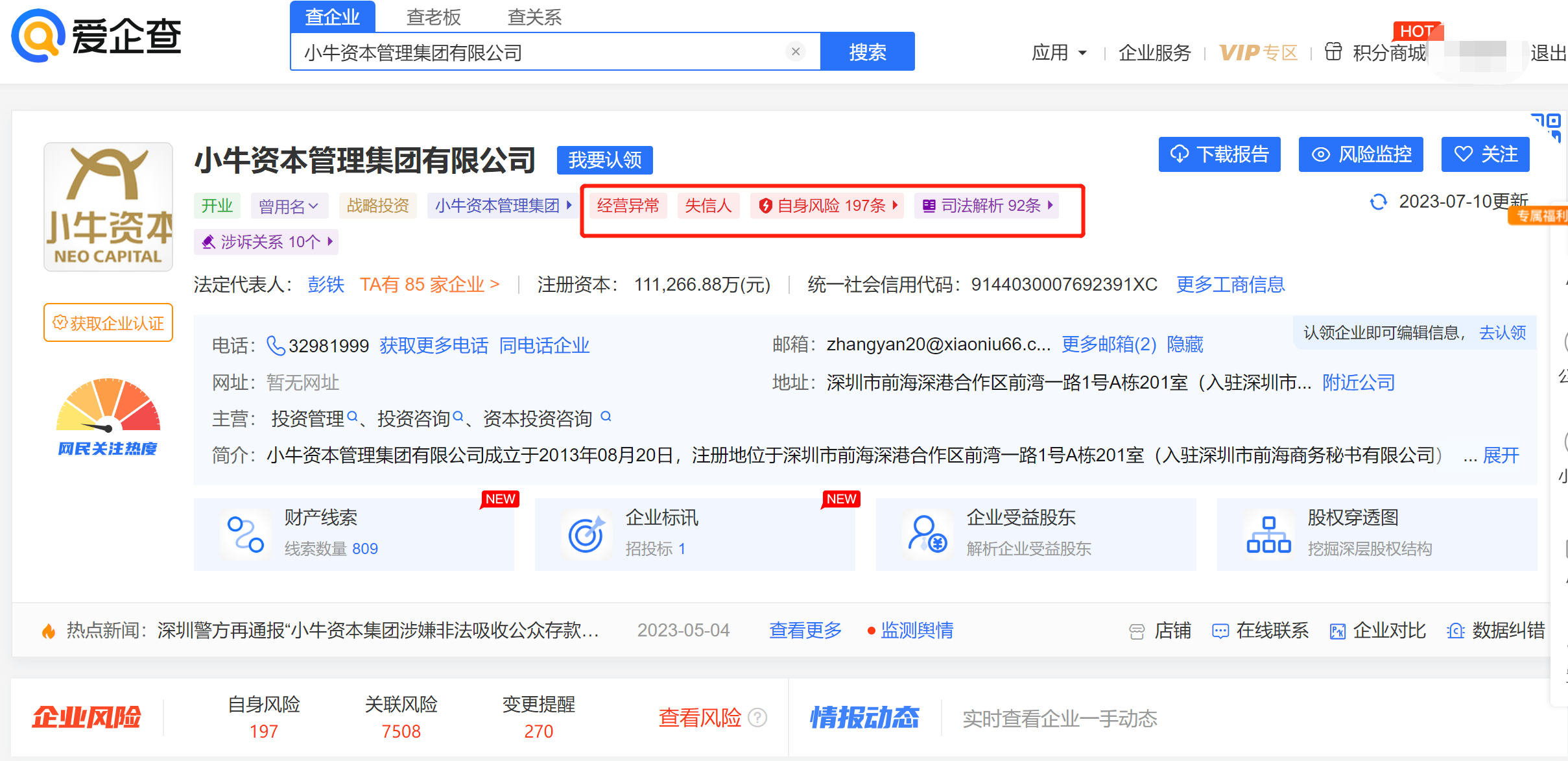Open the 深圳警方再通报 hot news headline
The image size is (1568, 761).
tap(378, 630)
